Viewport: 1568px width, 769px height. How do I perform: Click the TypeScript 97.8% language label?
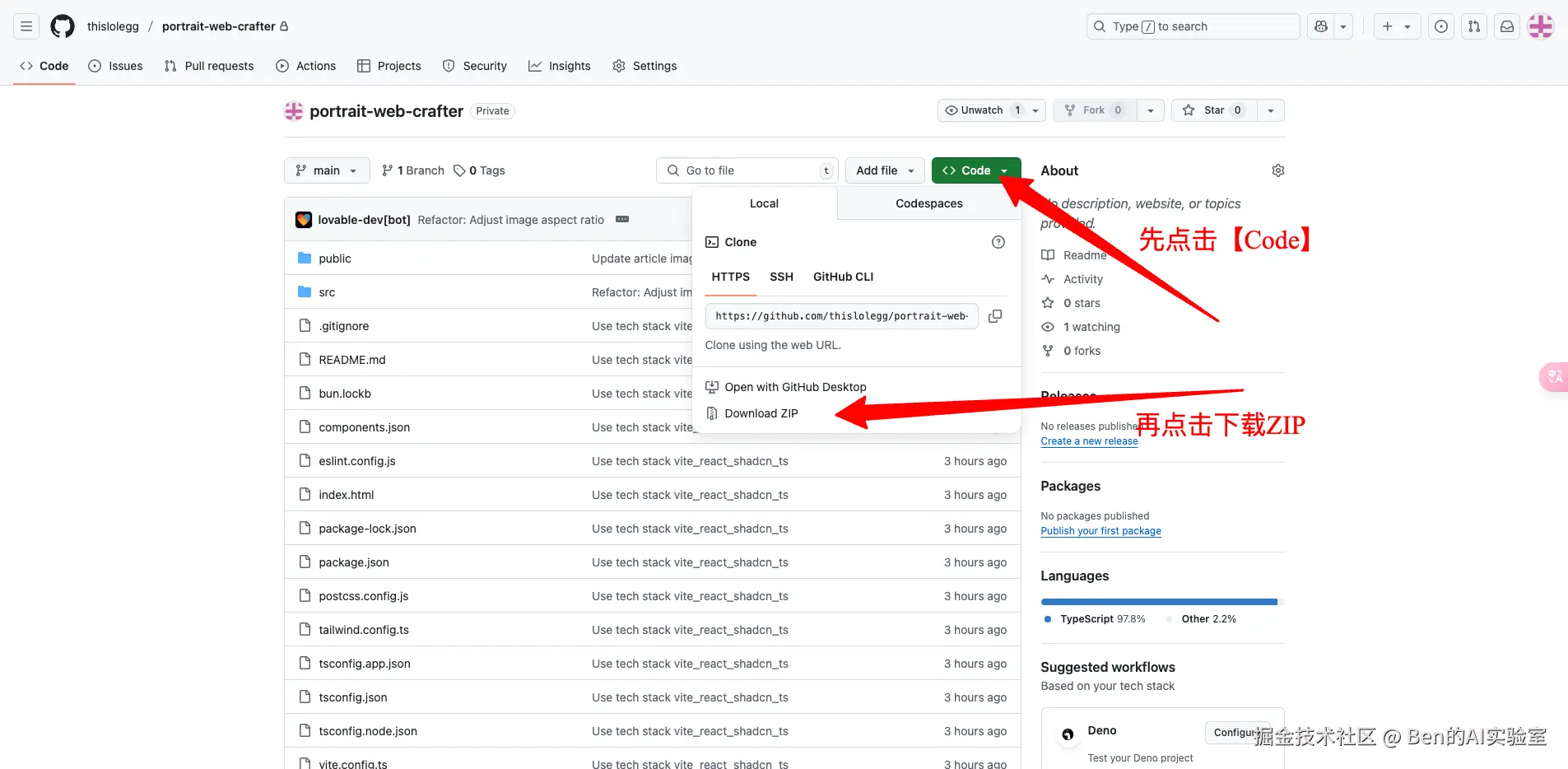tap(1095, 619)
